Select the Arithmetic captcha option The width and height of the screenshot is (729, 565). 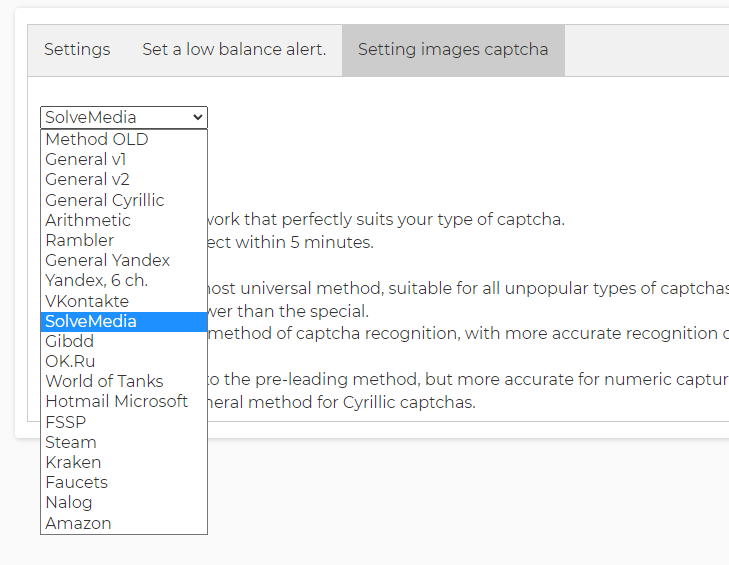[88, 220]
